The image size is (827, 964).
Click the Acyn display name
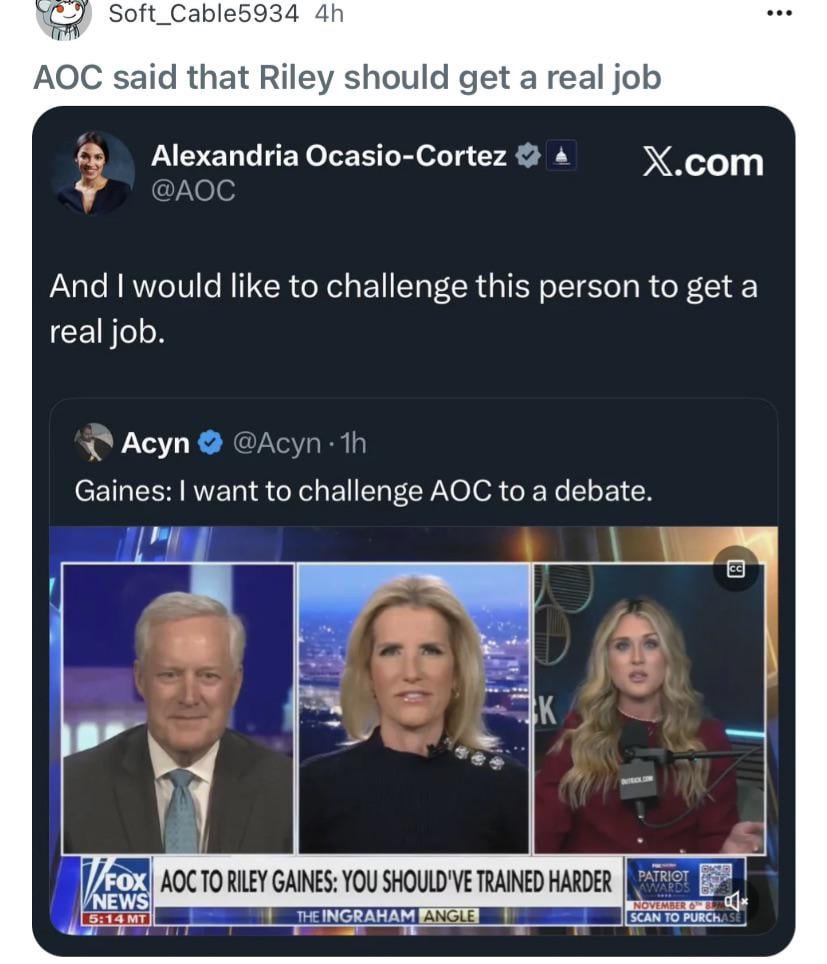(x=156, y=443)
